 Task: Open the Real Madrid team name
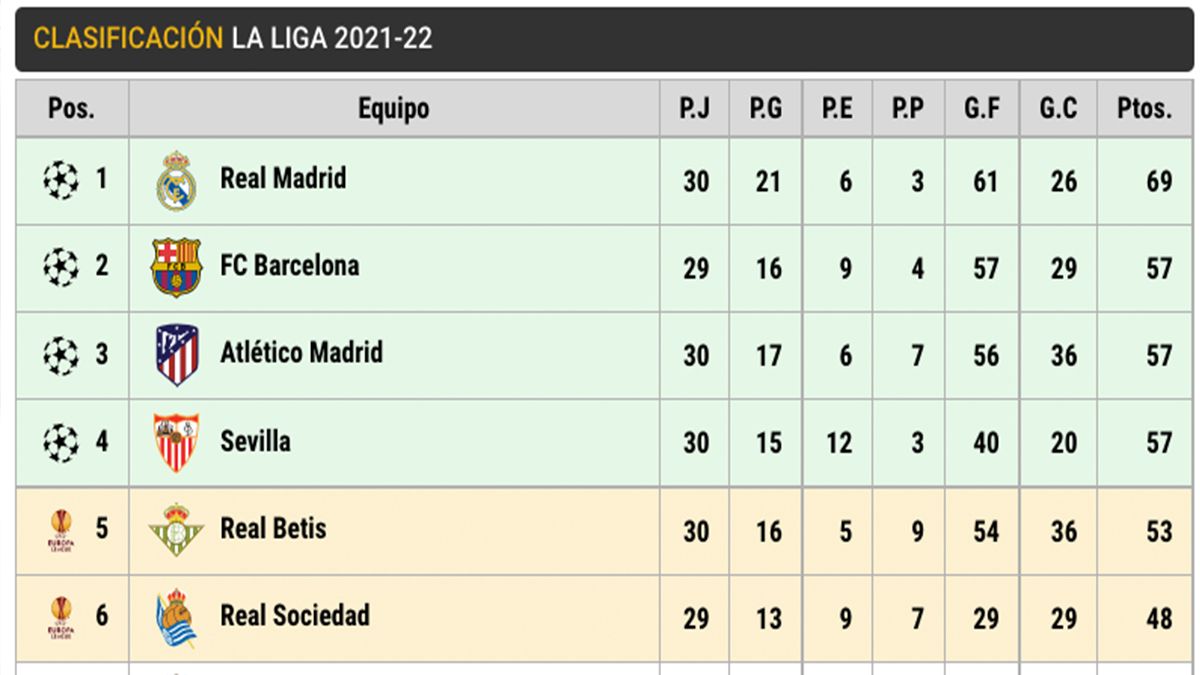click(283, 179)
